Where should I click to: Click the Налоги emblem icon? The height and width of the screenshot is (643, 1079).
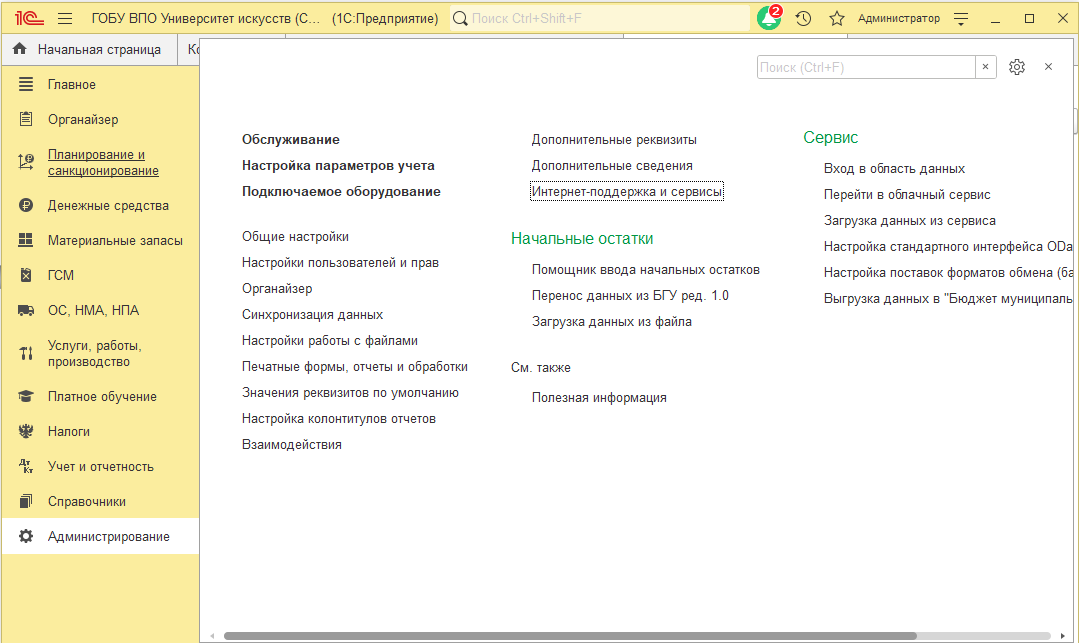pos(25,431)
